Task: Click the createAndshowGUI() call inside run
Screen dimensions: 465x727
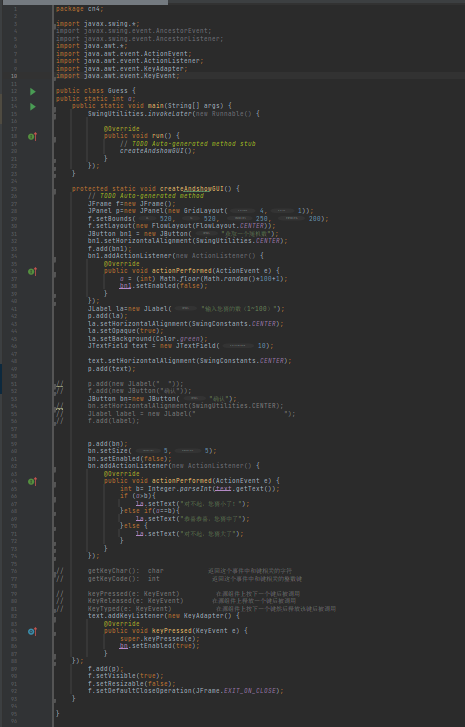Action: coord(158,151)
